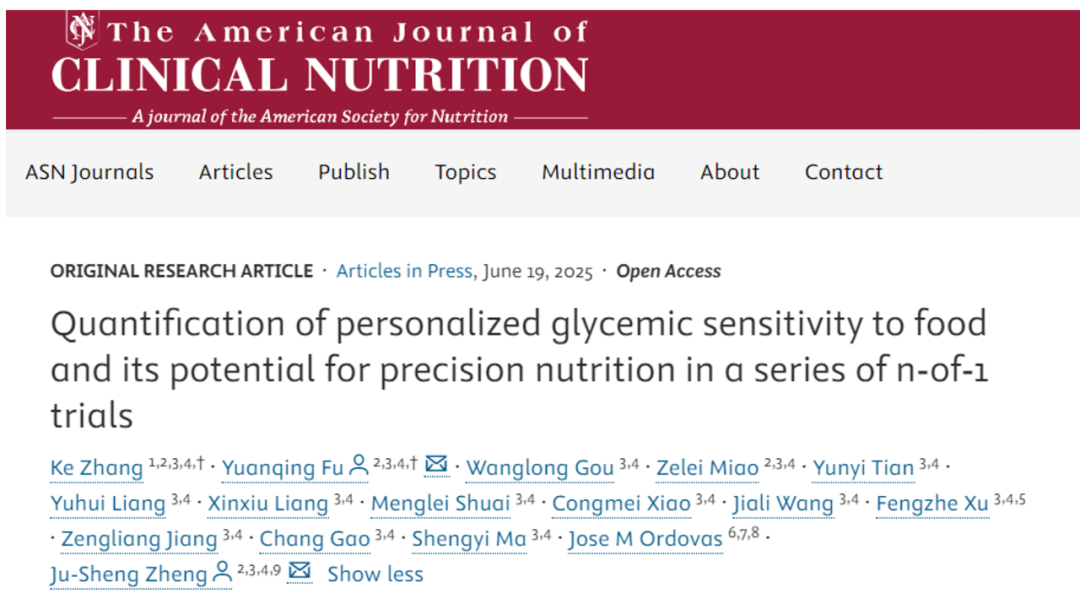Screen dimensions: 1080x609
Task: Open the ASN Journals menu
Action: 90,172
